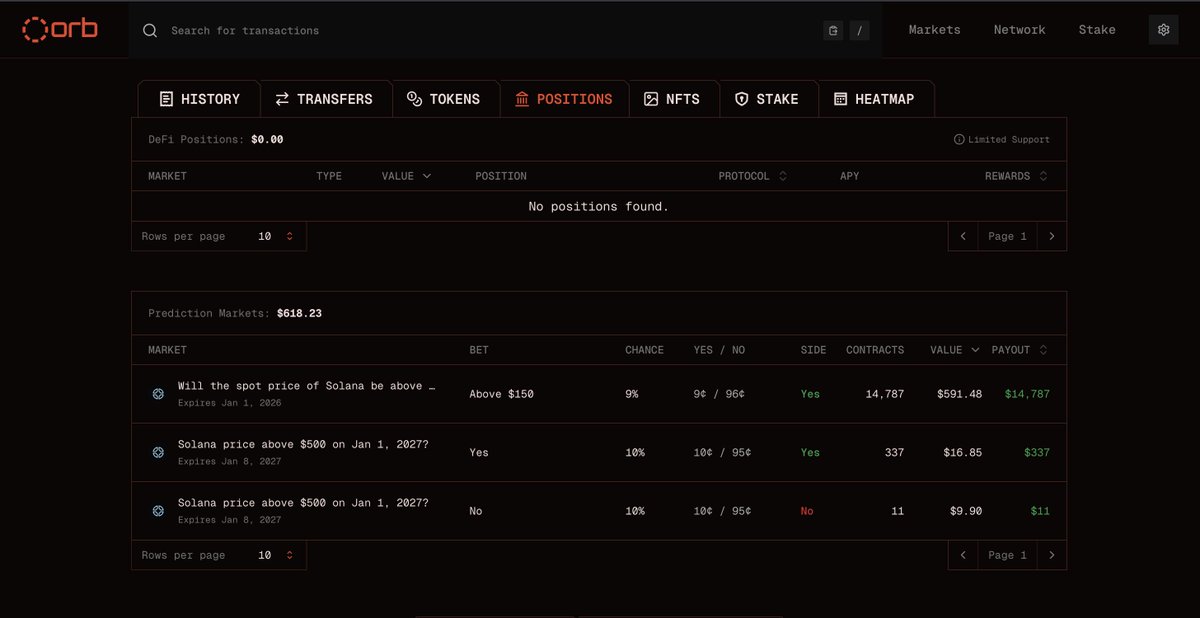This screenshot has height=618, width=1200.
Task: Click the 9% chance value
Action: pos(632,394)
